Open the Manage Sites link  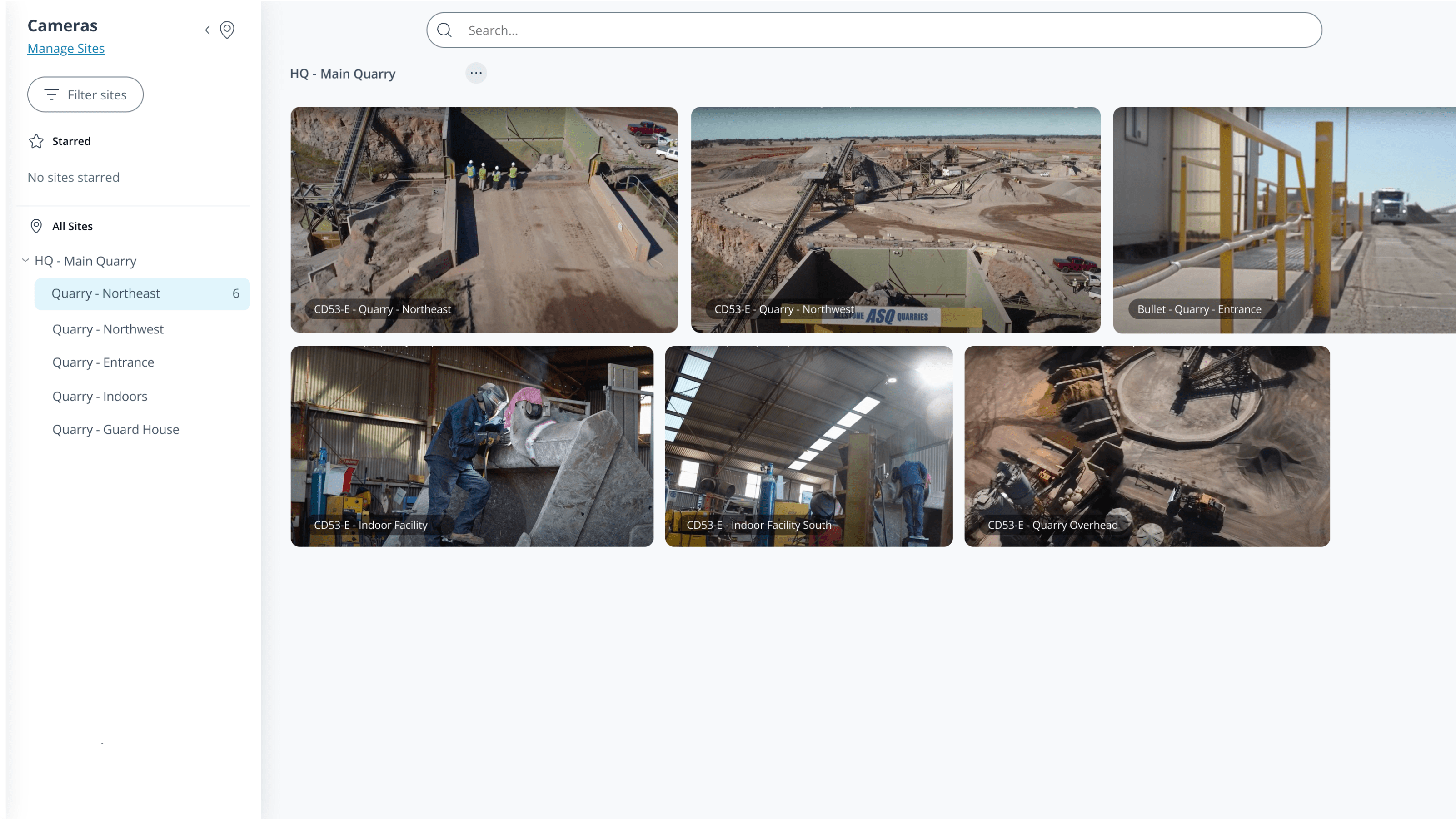tap(65, 49)
